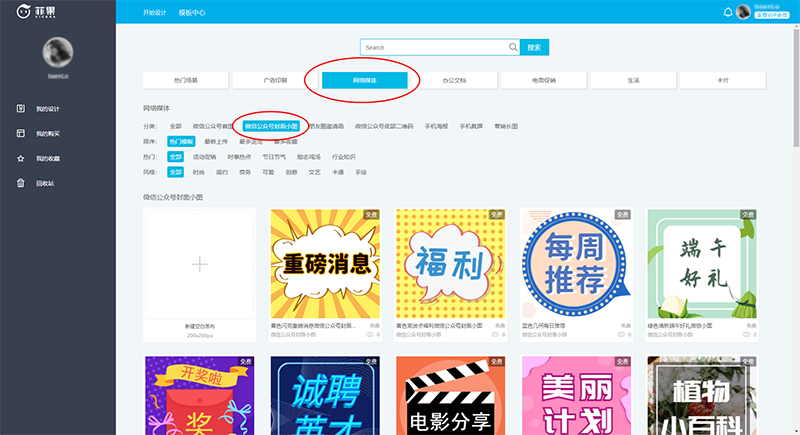800x435 pixels.
Task: Select 微信公众号首图 classification filter
Action: tap(212, 126)
